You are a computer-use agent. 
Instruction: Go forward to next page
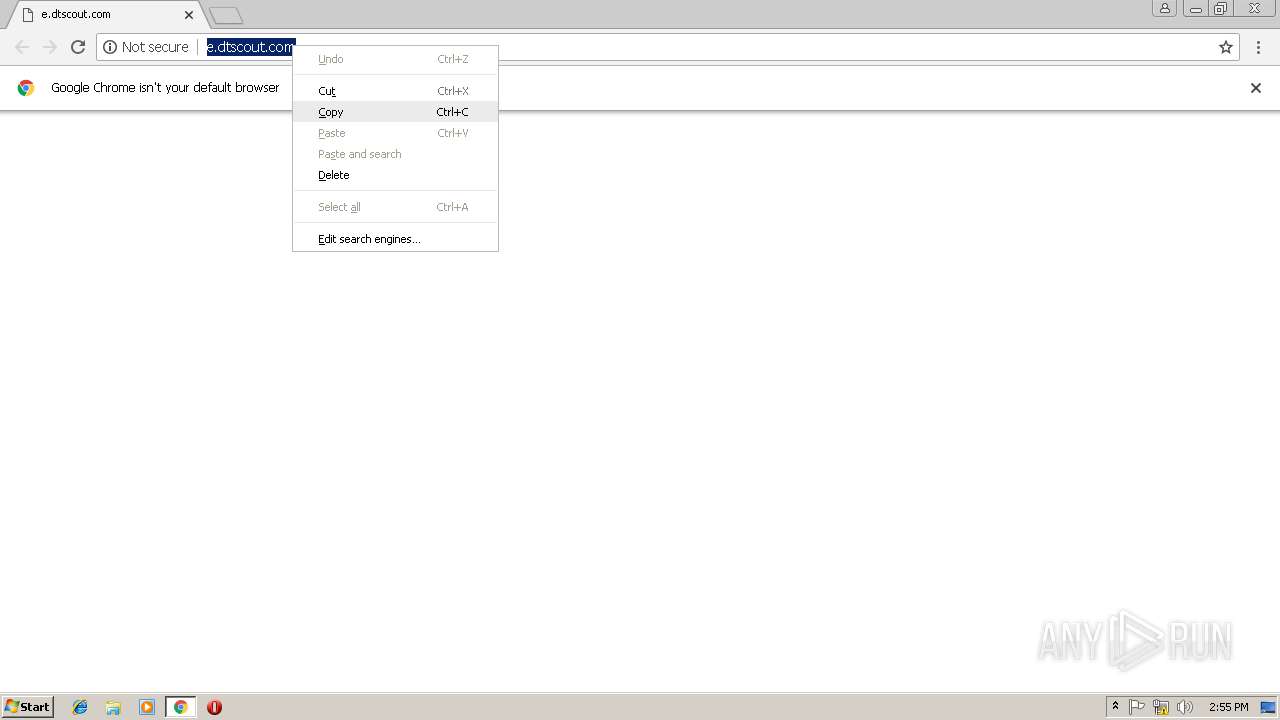(50, 47)
